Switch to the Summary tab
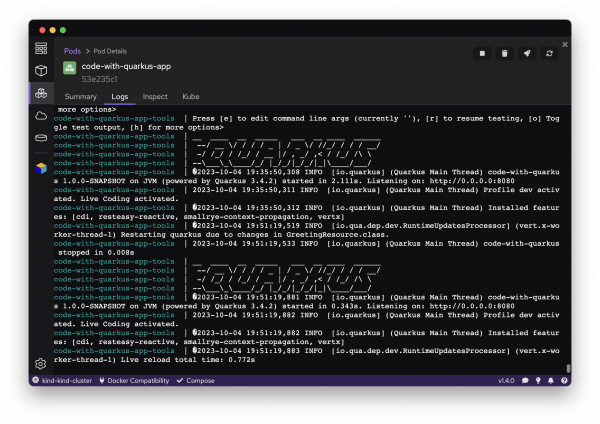The image size is (600, 424). (81, 97)
